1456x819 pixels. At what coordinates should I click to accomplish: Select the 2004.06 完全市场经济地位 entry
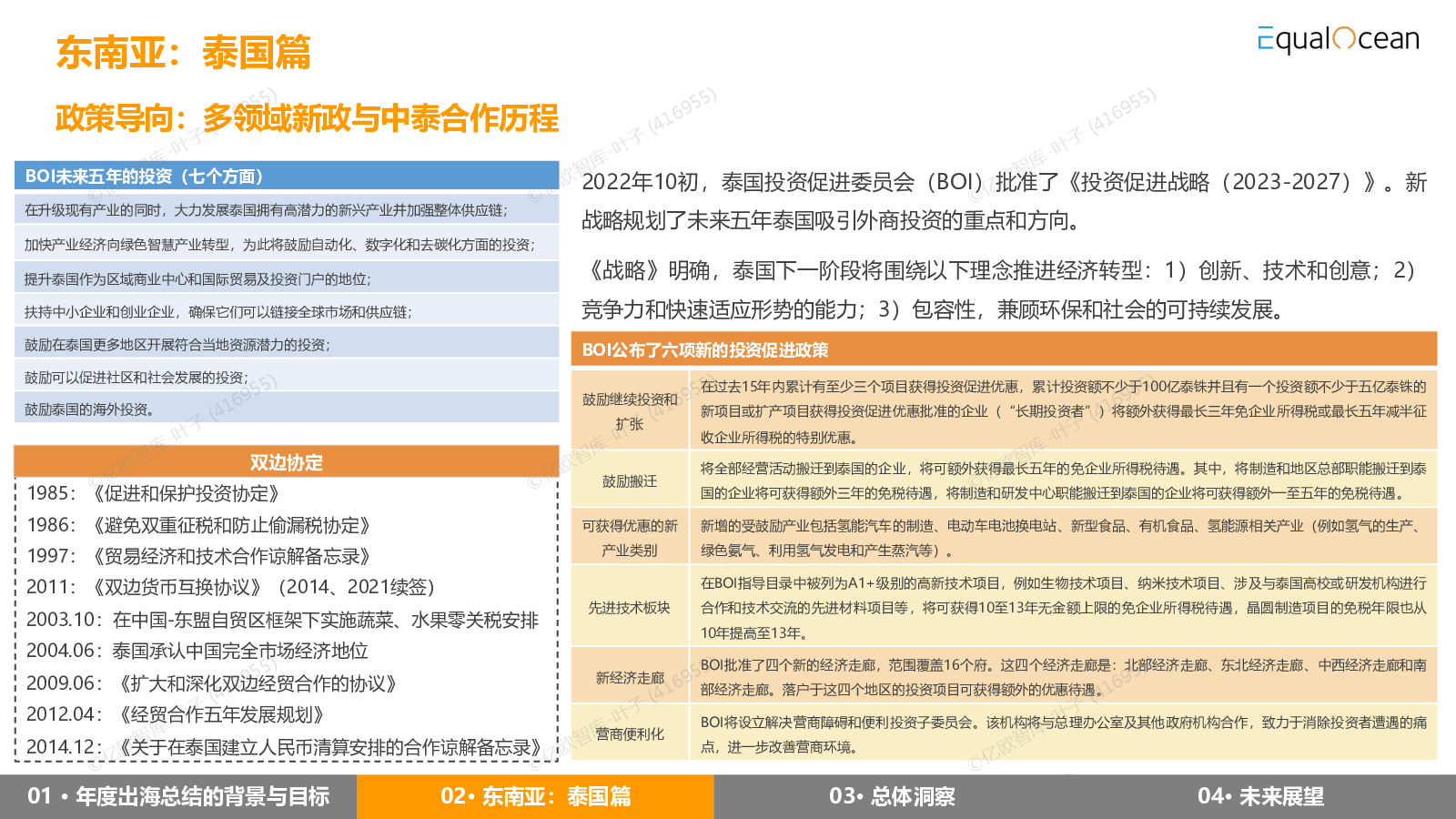pos(197,651)
